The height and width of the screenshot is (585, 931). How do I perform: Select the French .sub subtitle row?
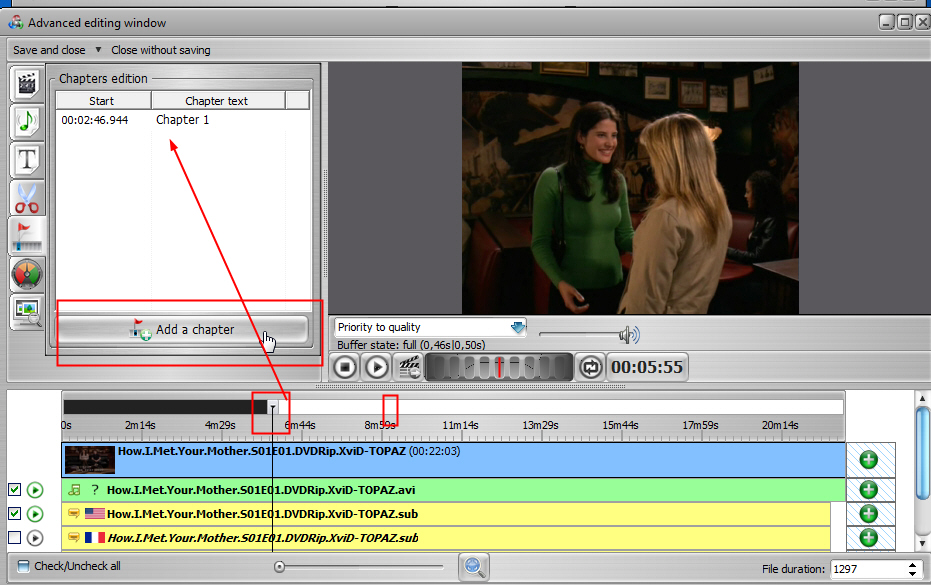(446, 538)
